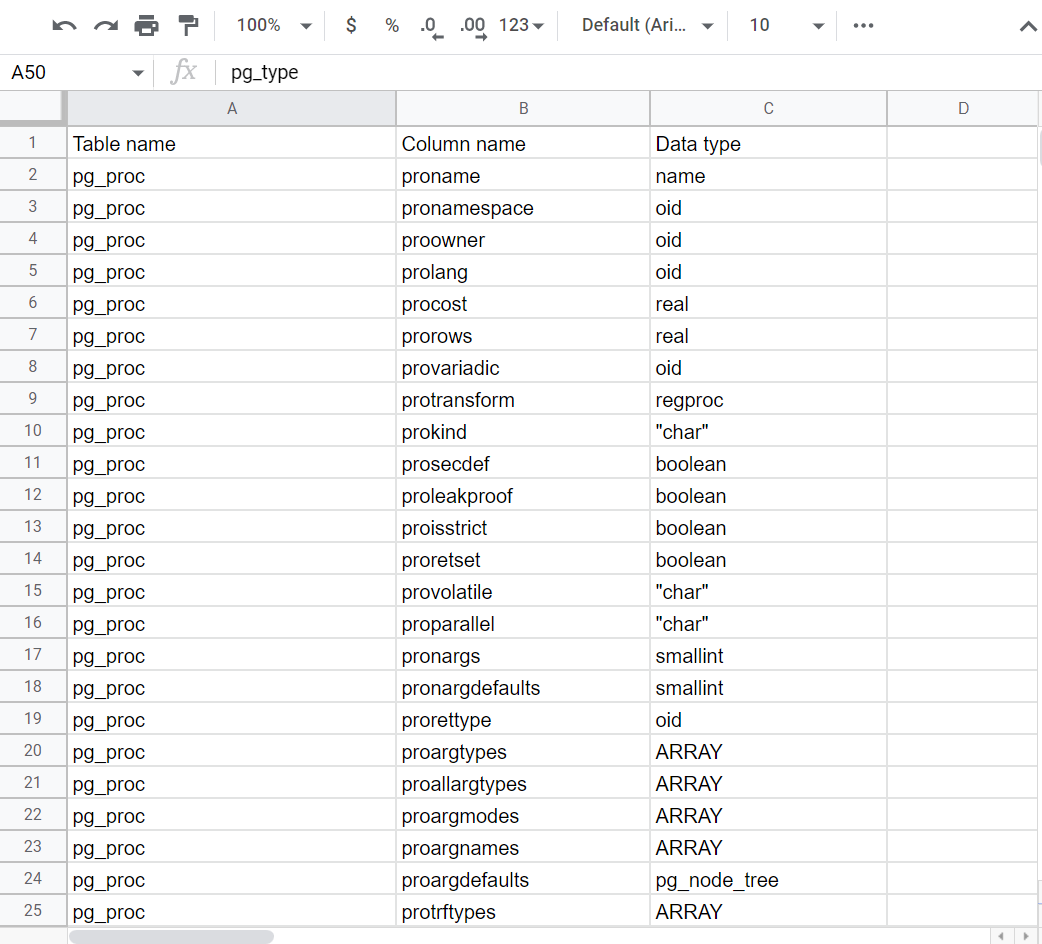Viewport: 1042px width, 944px height.
Task: Collapse the toolbar with the up chevron
Action: 1027,27
